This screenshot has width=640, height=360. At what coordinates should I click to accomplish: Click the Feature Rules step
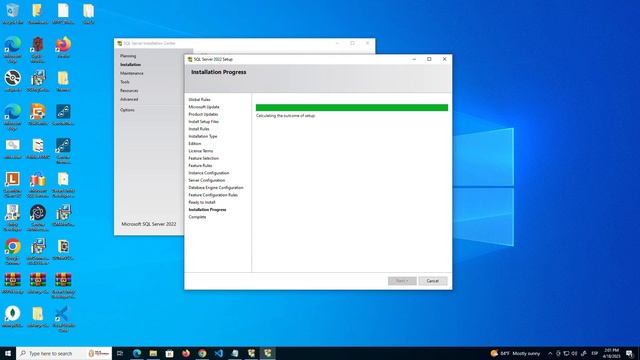[x=200, y=166]
